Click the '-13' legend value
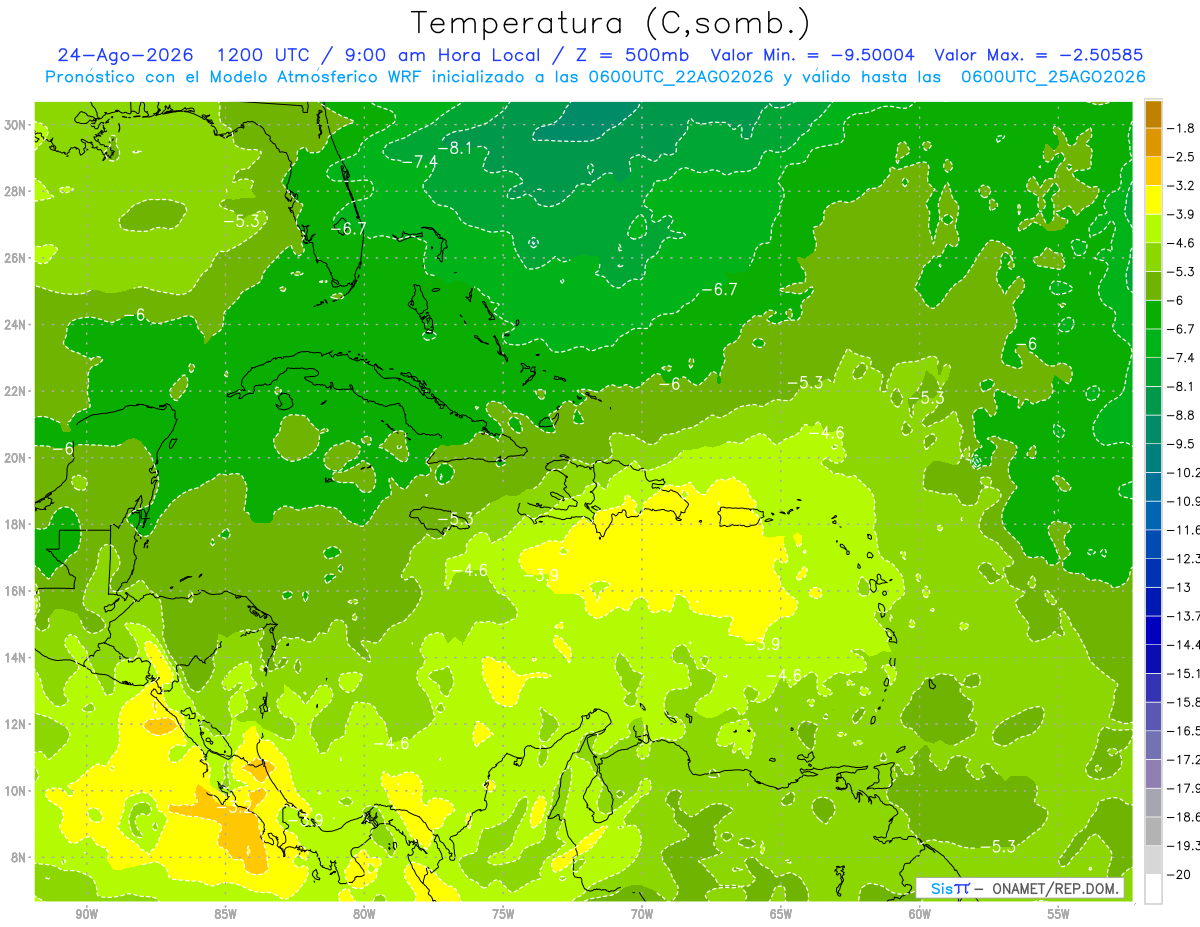Image resolution: width=1200 pixels, height=927 pixels. pyautogui.click(x=1178, y=587)
